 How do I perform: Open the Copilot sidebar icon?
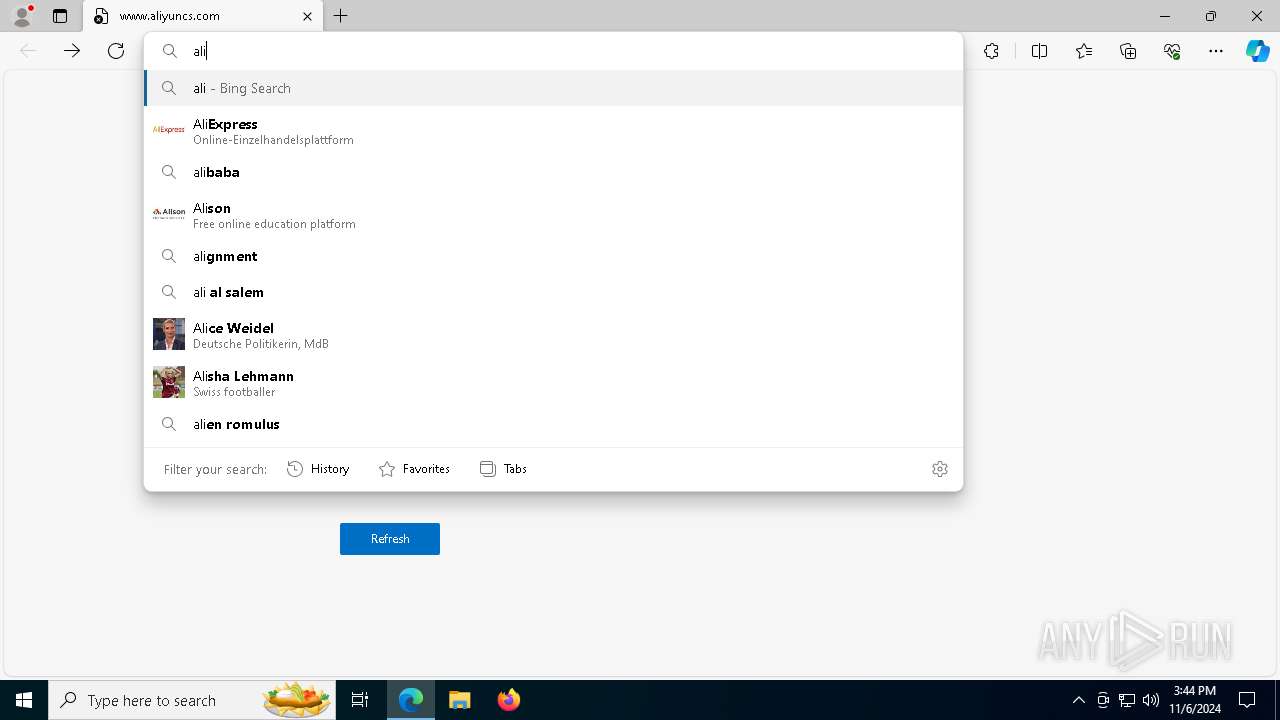pos(1258,51)
